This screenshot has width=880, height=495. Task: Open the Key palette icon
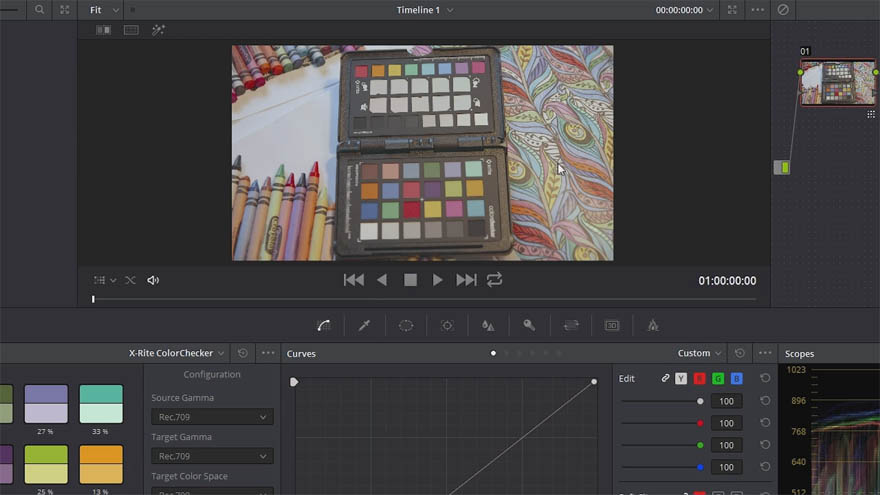[529, 326]
